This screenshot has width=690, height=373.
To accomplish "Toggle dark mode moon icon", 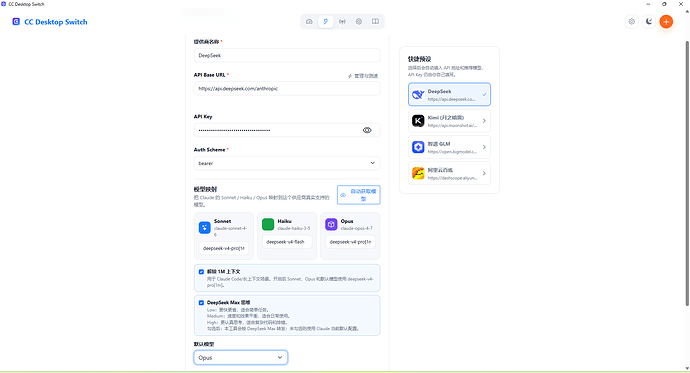I will pyautogui.click(x=649, y=22).
